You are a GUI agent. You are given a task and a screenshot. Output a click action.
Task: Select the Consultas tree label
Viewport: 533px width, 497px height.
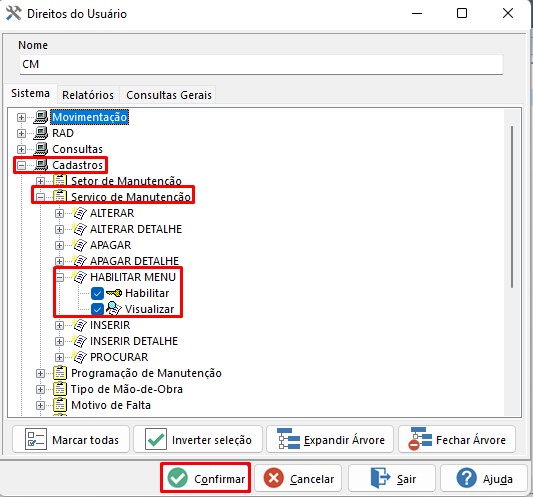(77, 149)
